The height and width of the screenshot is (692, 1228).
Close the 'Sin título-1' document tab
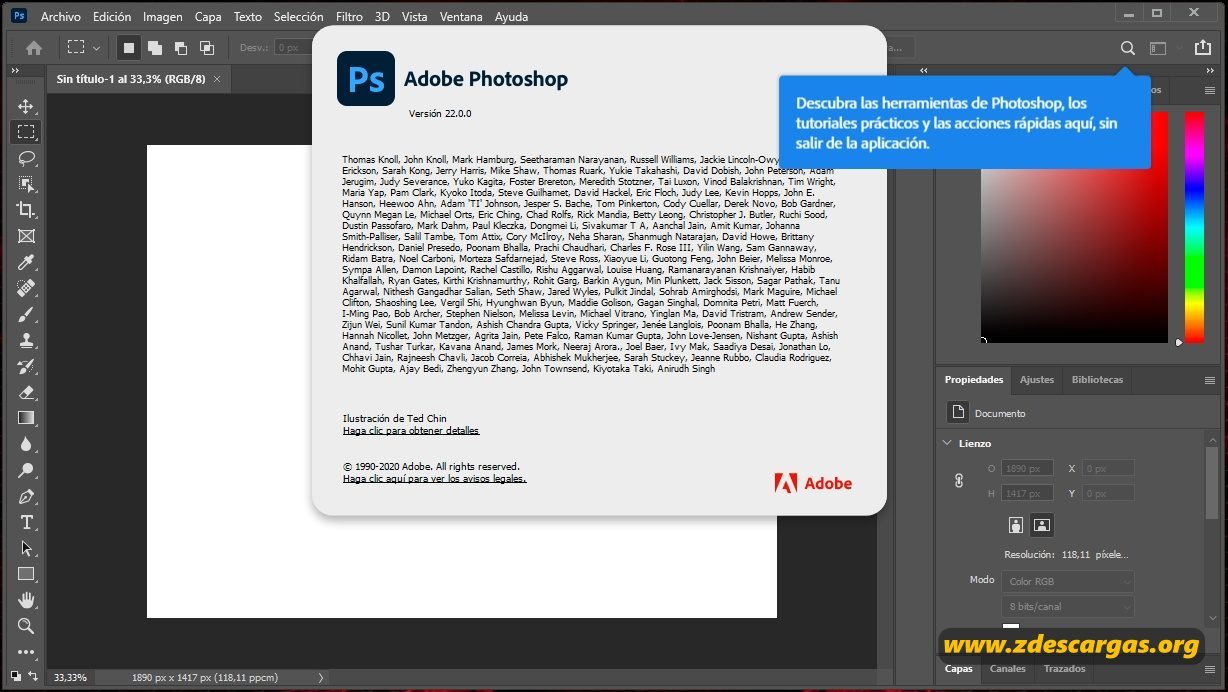tap(217, 79)
